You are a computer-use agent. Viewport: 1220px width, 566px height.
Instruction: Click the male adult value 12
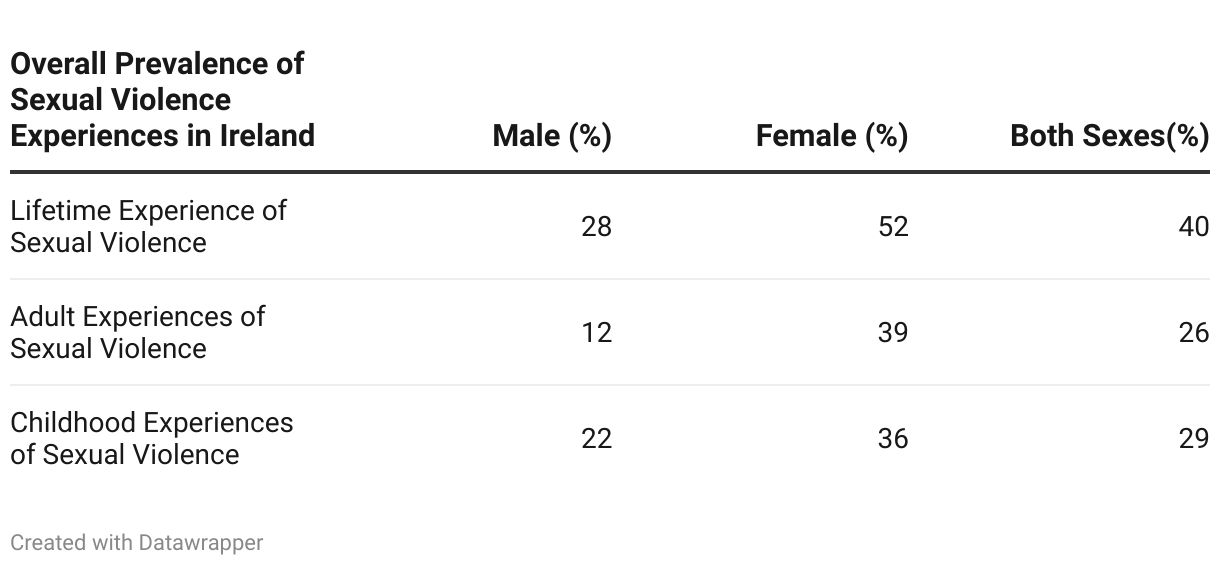click(x=596, y=332)
